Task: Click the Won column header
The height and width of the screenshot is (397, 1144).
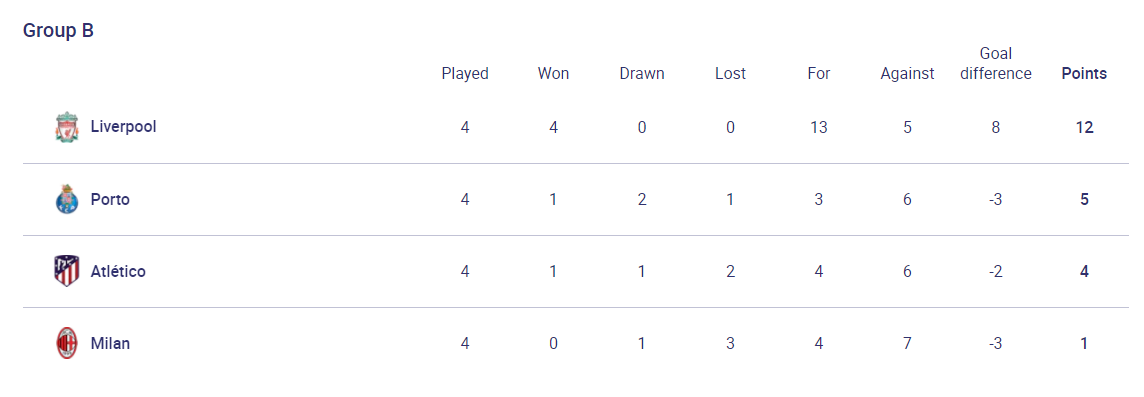Action: [x=553, y=74]
